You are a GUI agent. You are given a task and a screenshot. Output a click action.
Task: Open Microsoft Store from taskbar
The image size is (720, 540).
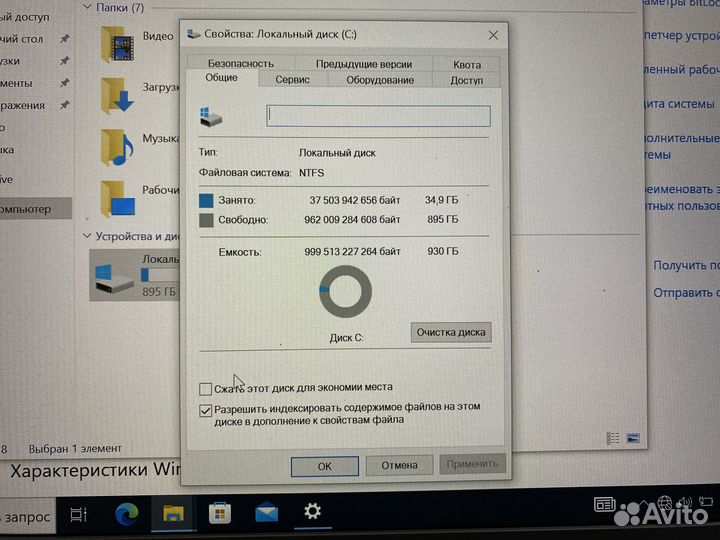[220, 513]
